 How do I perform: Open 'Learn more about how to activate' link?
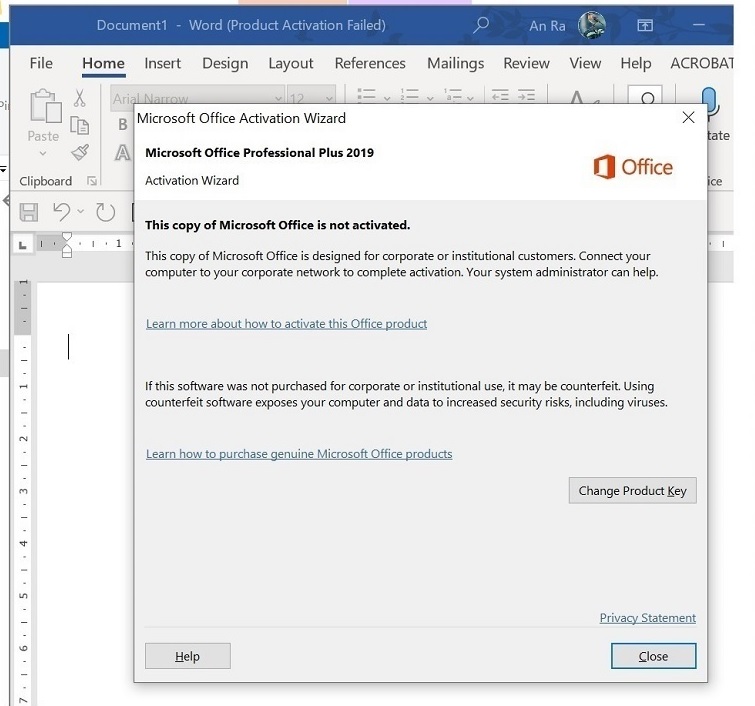pyautogui.click(x=286, y=324)
